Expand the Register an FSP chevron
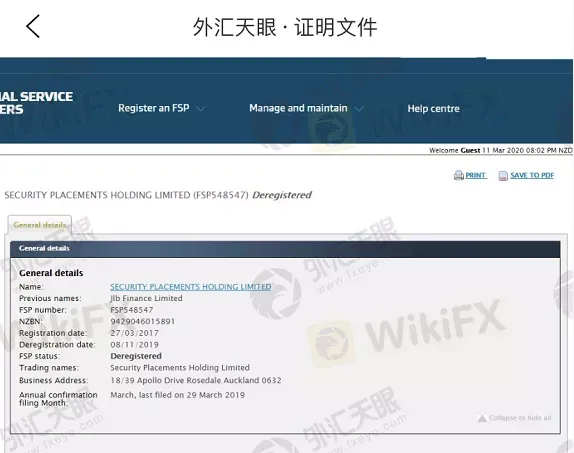 [201, 109]
